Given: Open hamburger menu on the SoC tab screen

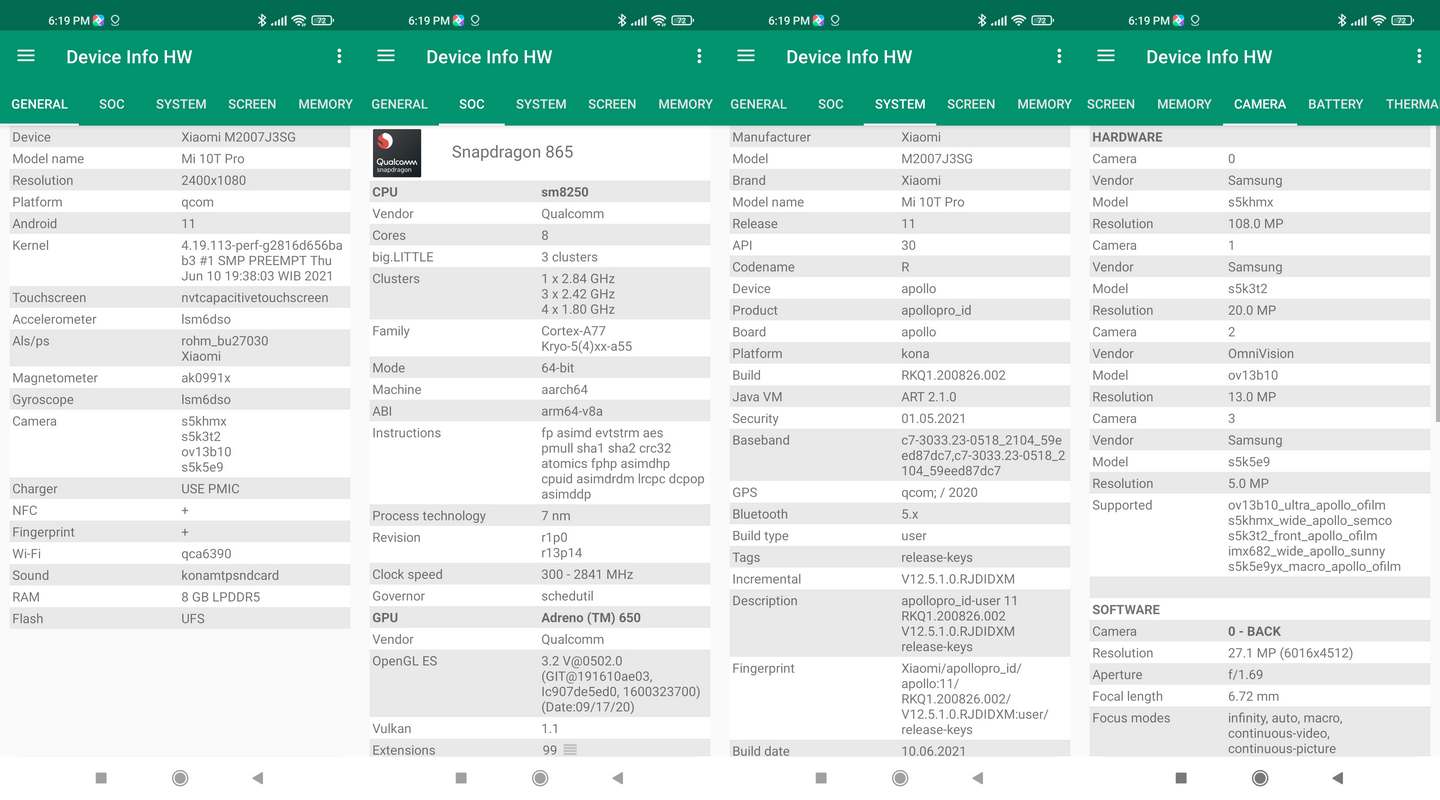Looking at the screenshot, I should tap(386, 56).
